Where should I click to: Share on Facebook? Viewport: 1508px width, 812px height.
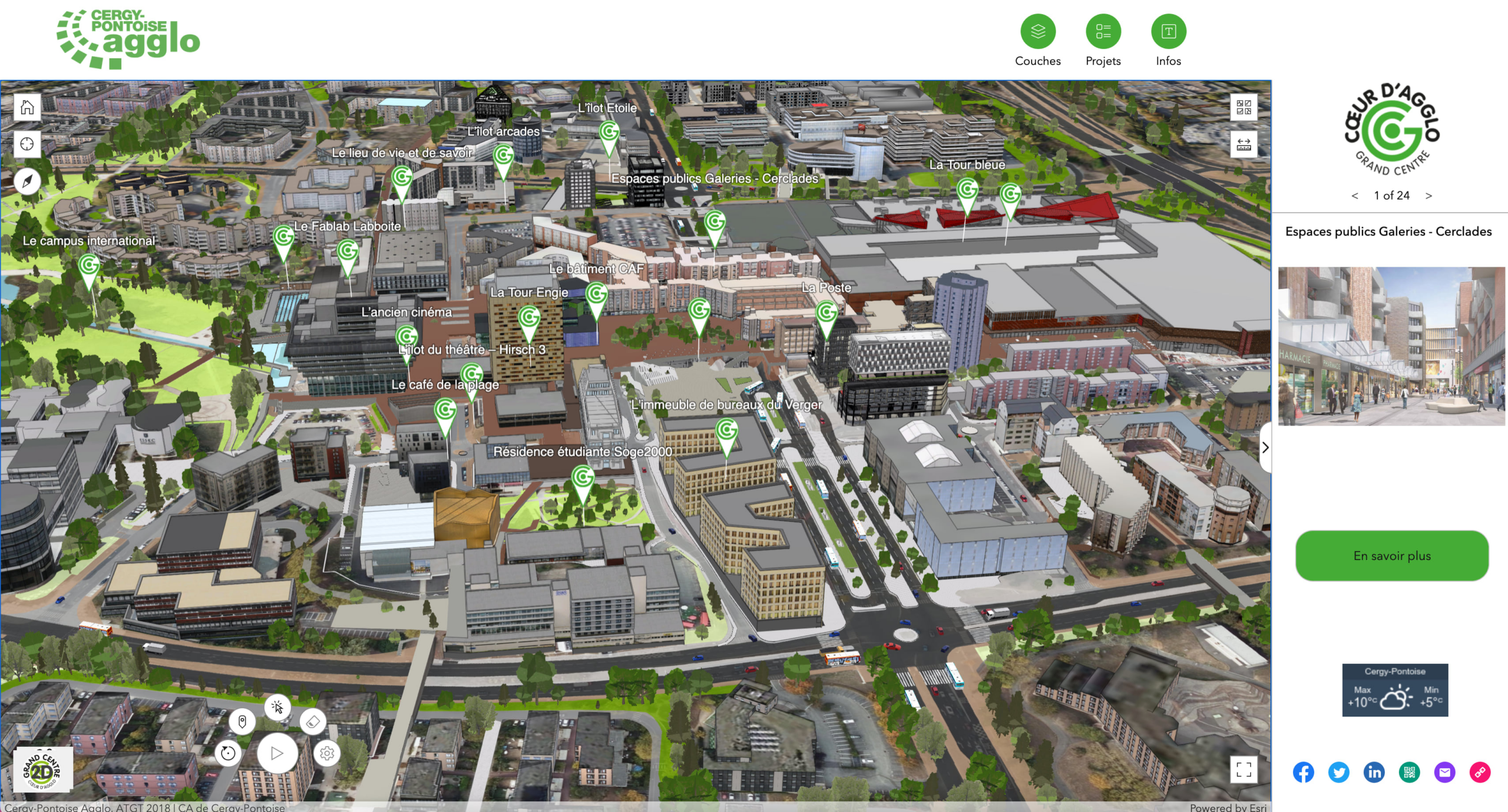(1303, 772)
